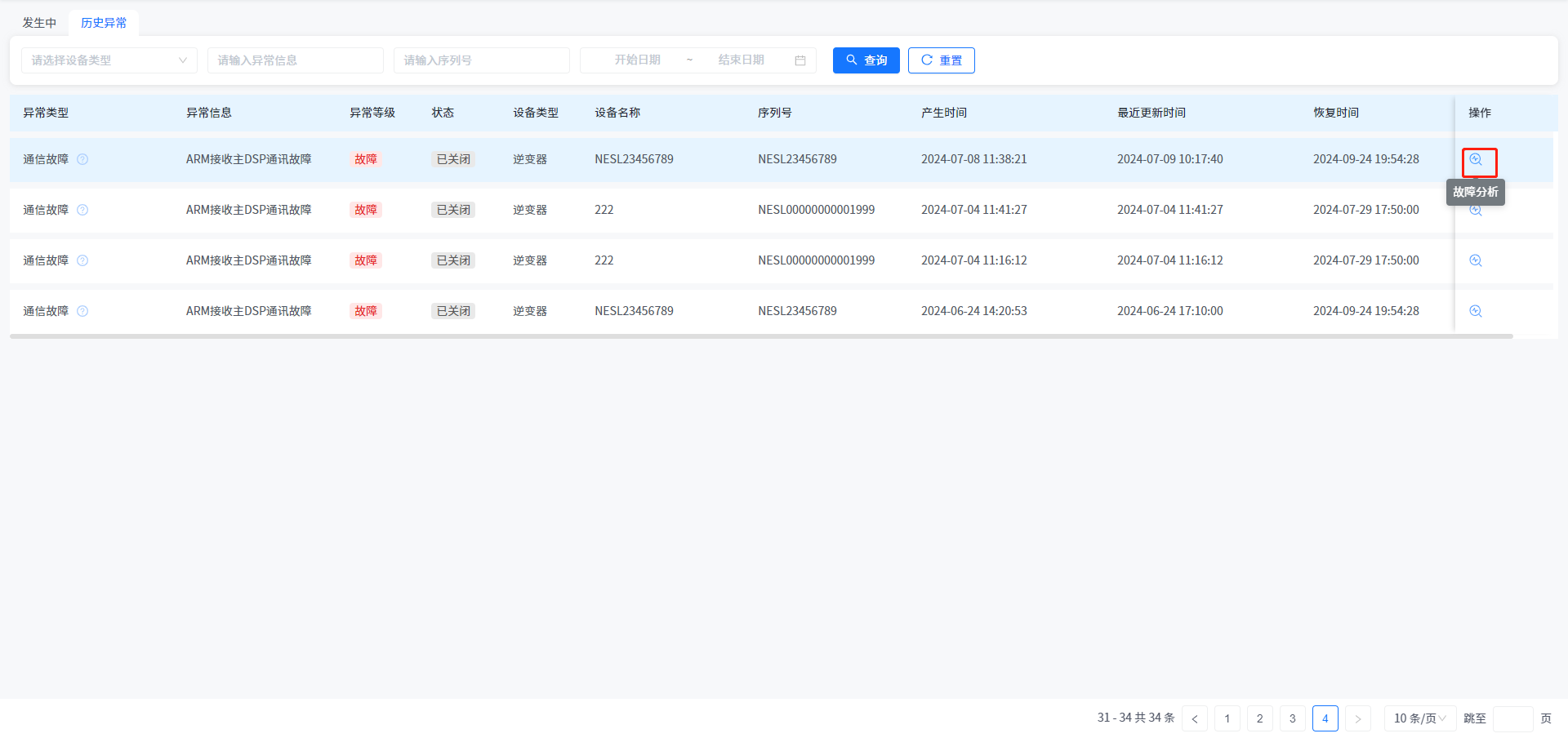Click help icon beside third row 通信故障
The width and height of the screenshot is (1568, 738).
82,261
